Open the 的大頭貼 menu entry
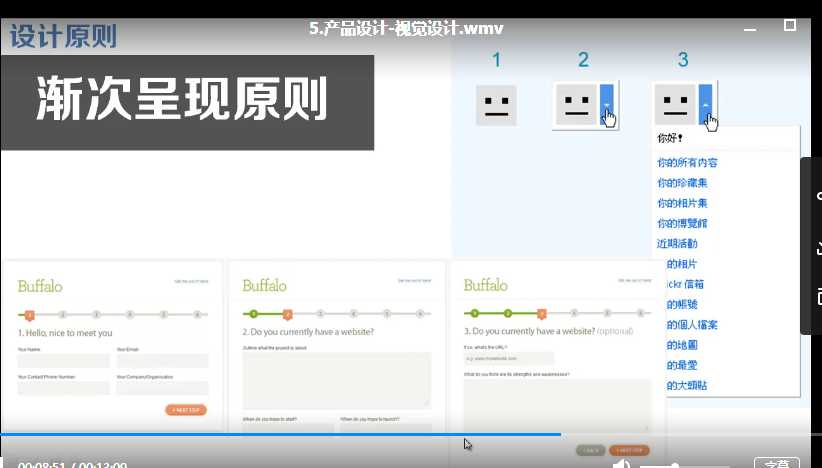The width and height of the screenshot is (822, 468). tap(687, 386)
